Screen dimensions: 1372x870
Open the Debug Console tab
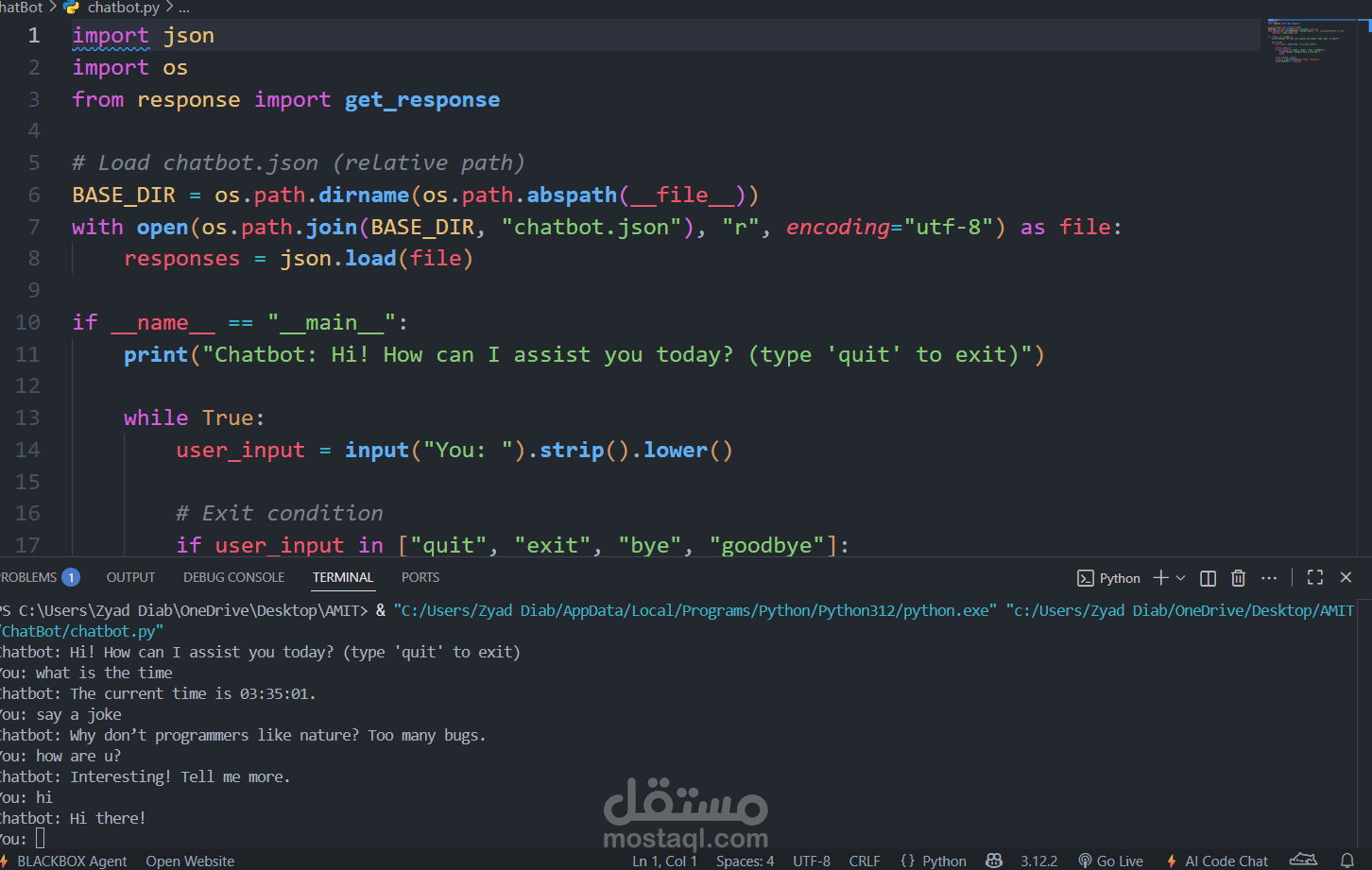[233, 577]
